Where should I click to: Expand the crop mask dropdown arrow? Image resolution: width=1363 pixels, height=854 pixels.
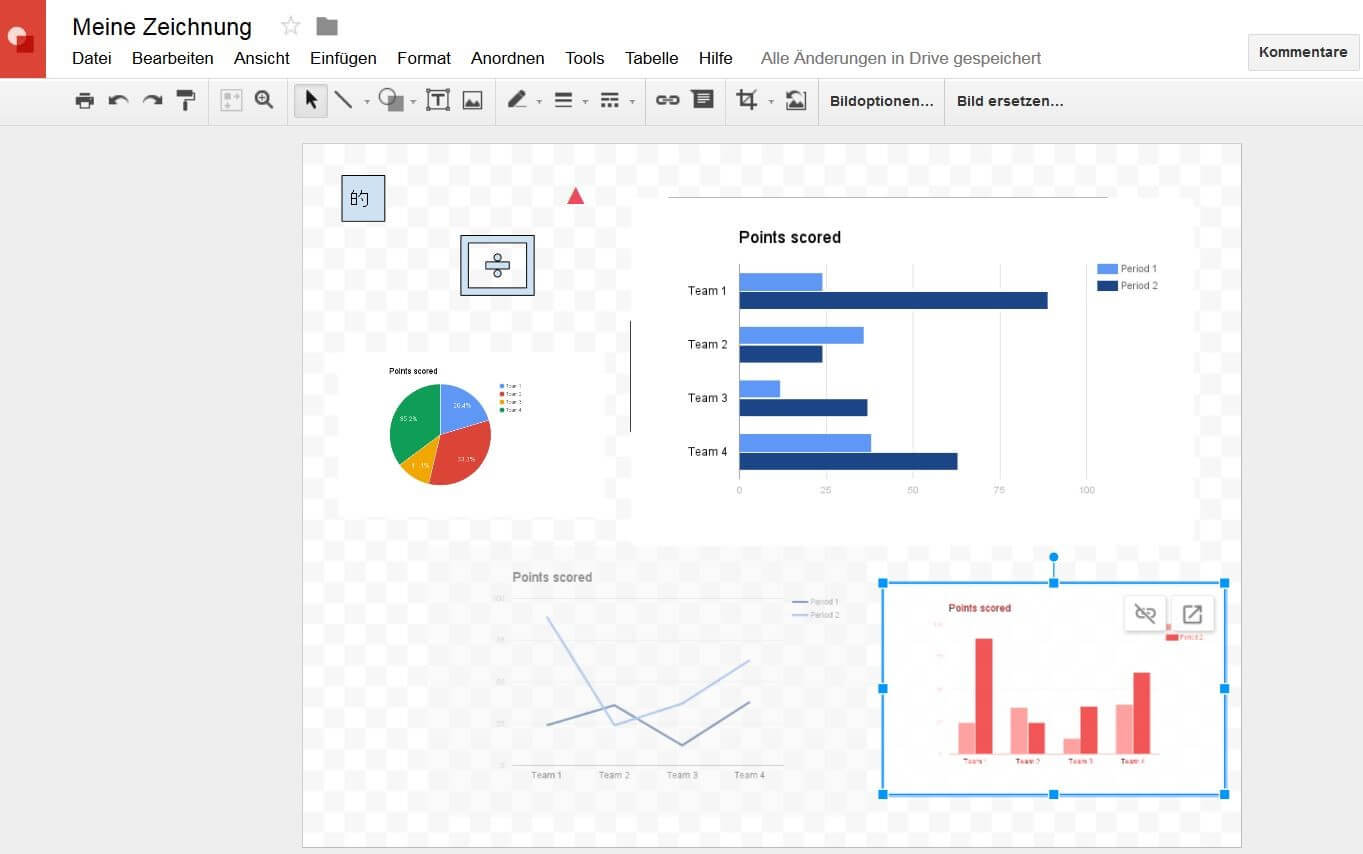[770, 101]
